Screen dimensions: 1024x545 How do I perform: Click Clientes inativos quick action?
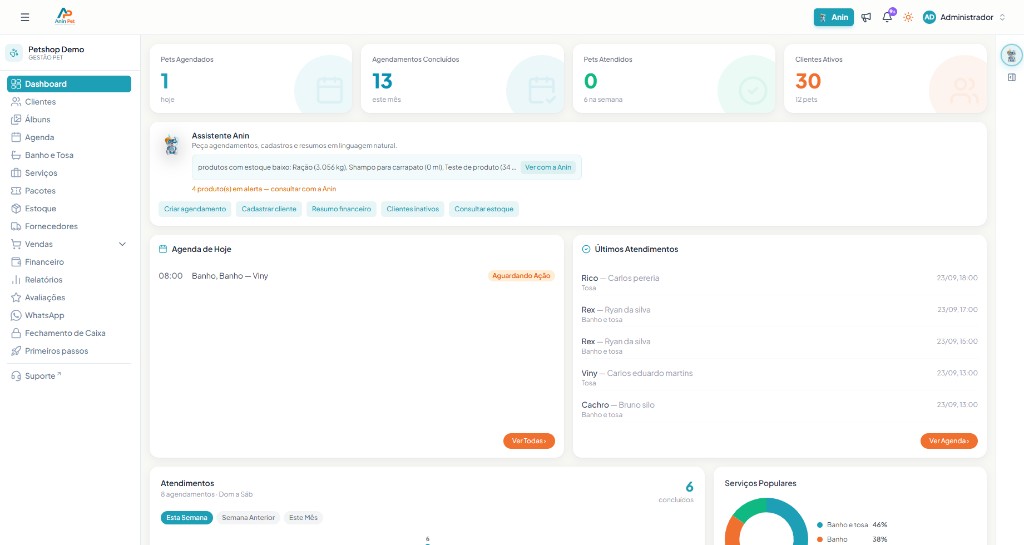point(413,209)
